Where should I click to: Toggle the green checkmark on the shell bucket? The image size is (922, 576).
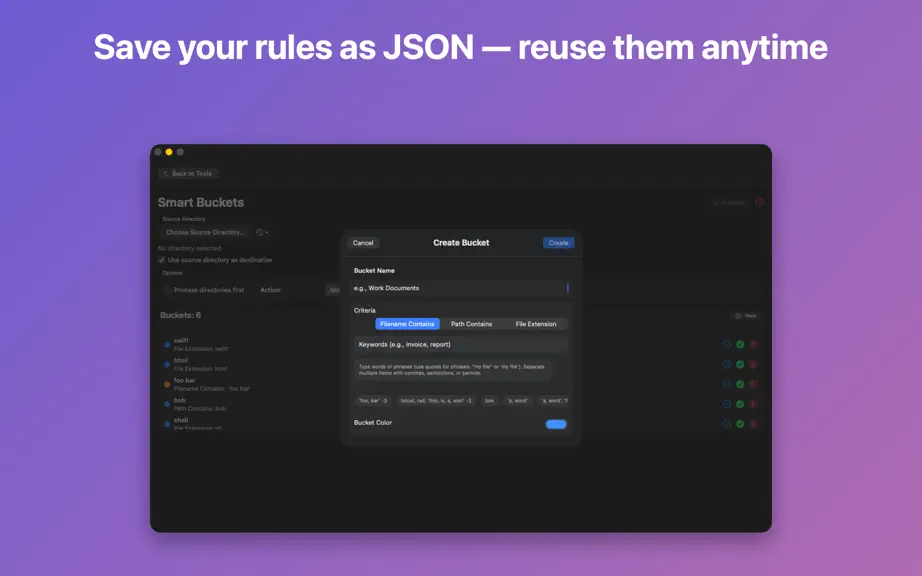[x=740, y=424]
